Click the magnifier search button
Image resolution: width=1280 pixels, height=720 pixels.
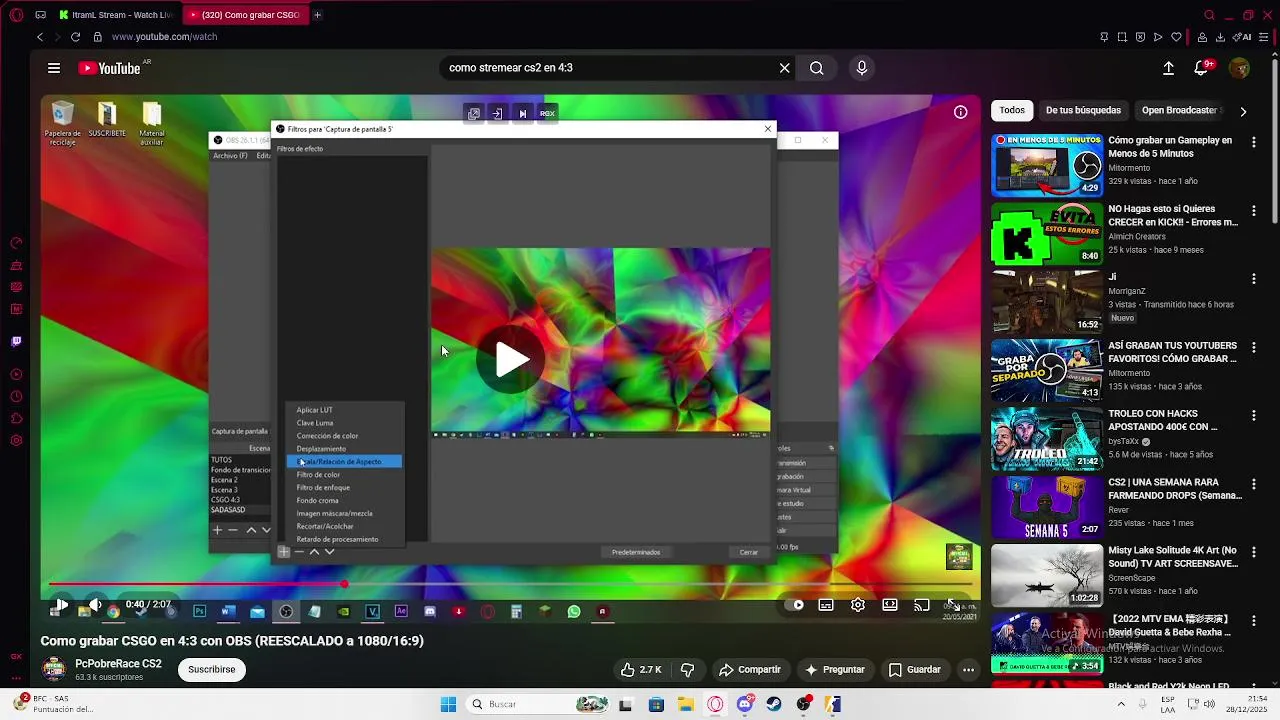(817, 68)
